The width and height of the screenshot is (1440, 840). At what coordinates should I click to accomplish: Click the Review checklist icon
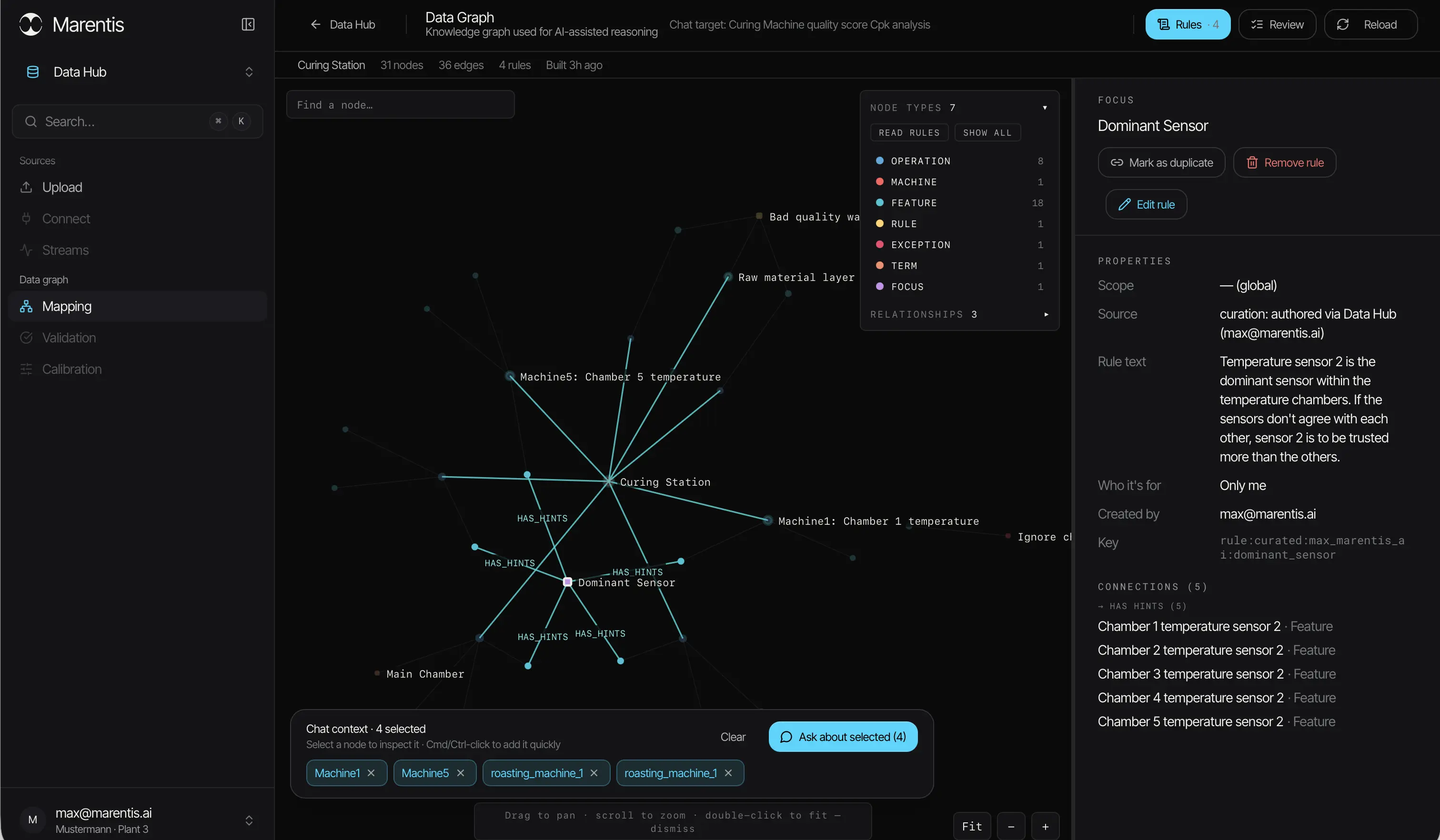(1257, 25)
